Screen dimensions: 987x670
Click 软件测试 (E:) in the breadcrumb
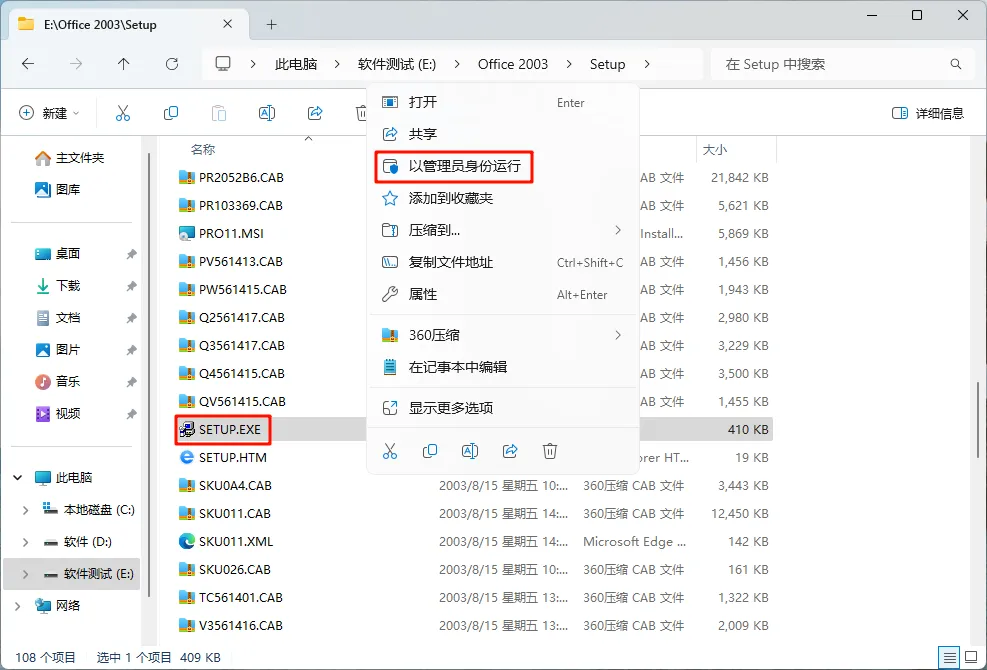(x=397, y=64)
